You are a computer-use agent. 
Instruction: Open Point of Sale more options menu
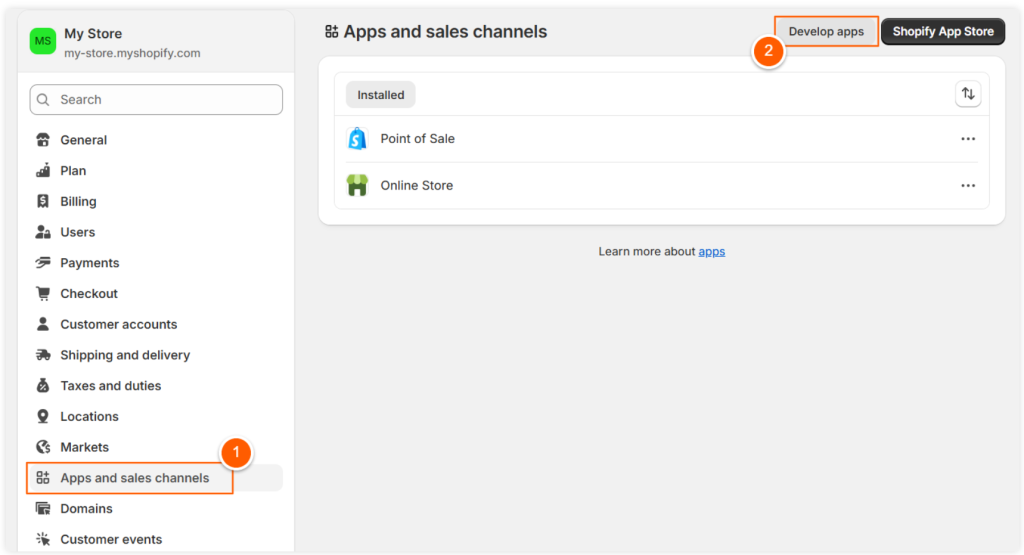[x=968, y=138]
